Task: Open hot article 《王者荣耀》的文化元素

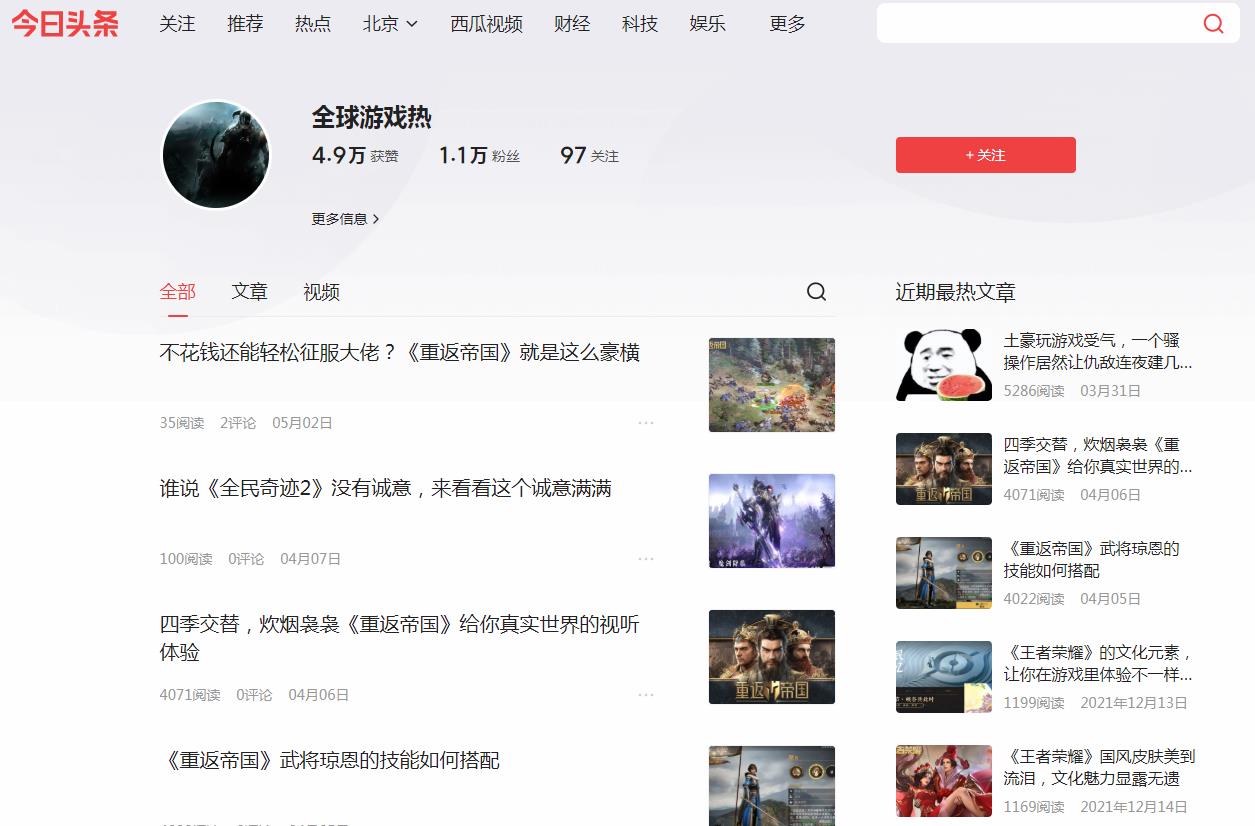Action: pyautogui.click(x=1098, y=663)
